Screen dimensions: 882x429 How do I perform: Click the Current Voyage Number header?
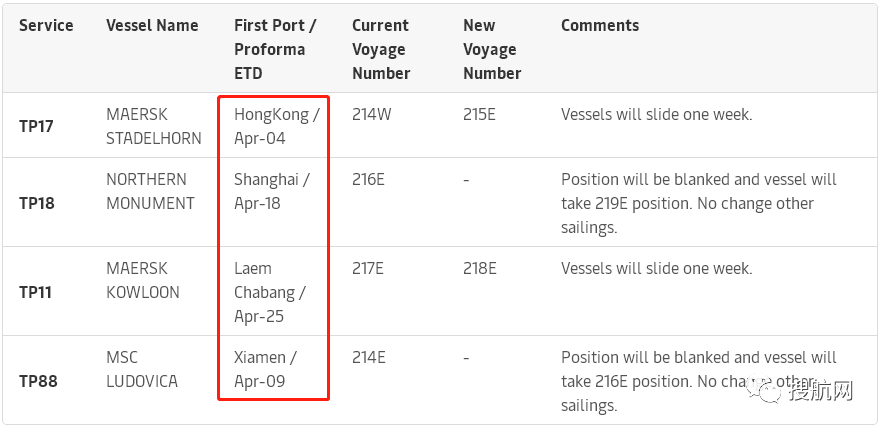(381, 49)
